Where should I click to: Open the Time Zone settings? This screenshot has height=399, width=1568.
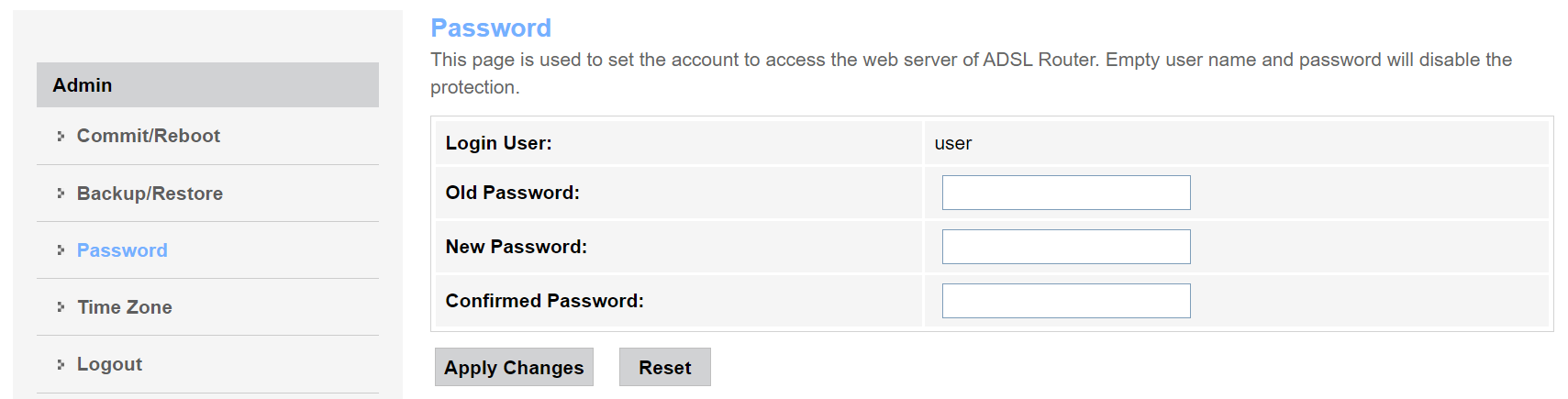click(124, 307)
